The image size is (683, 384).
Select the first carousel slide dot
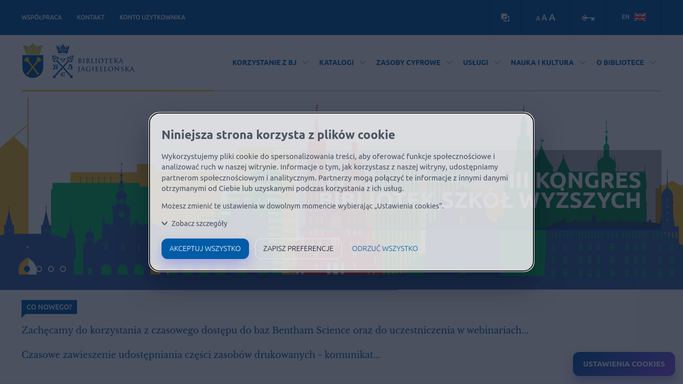pyautogui.click(x=27, y=269)
